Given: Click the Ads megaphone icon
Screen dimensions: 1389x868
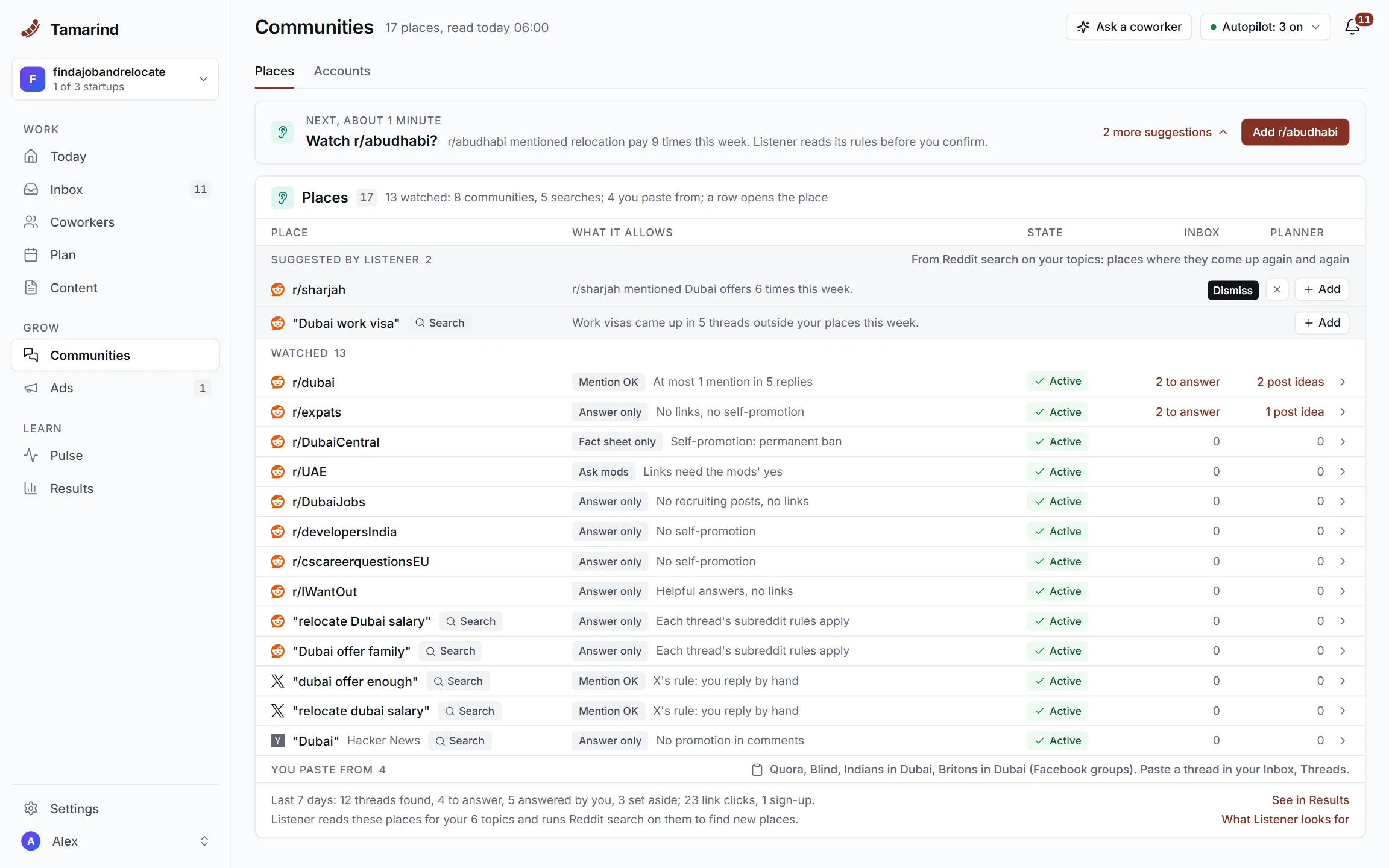Looking at the screenshot, I should 31,388.
